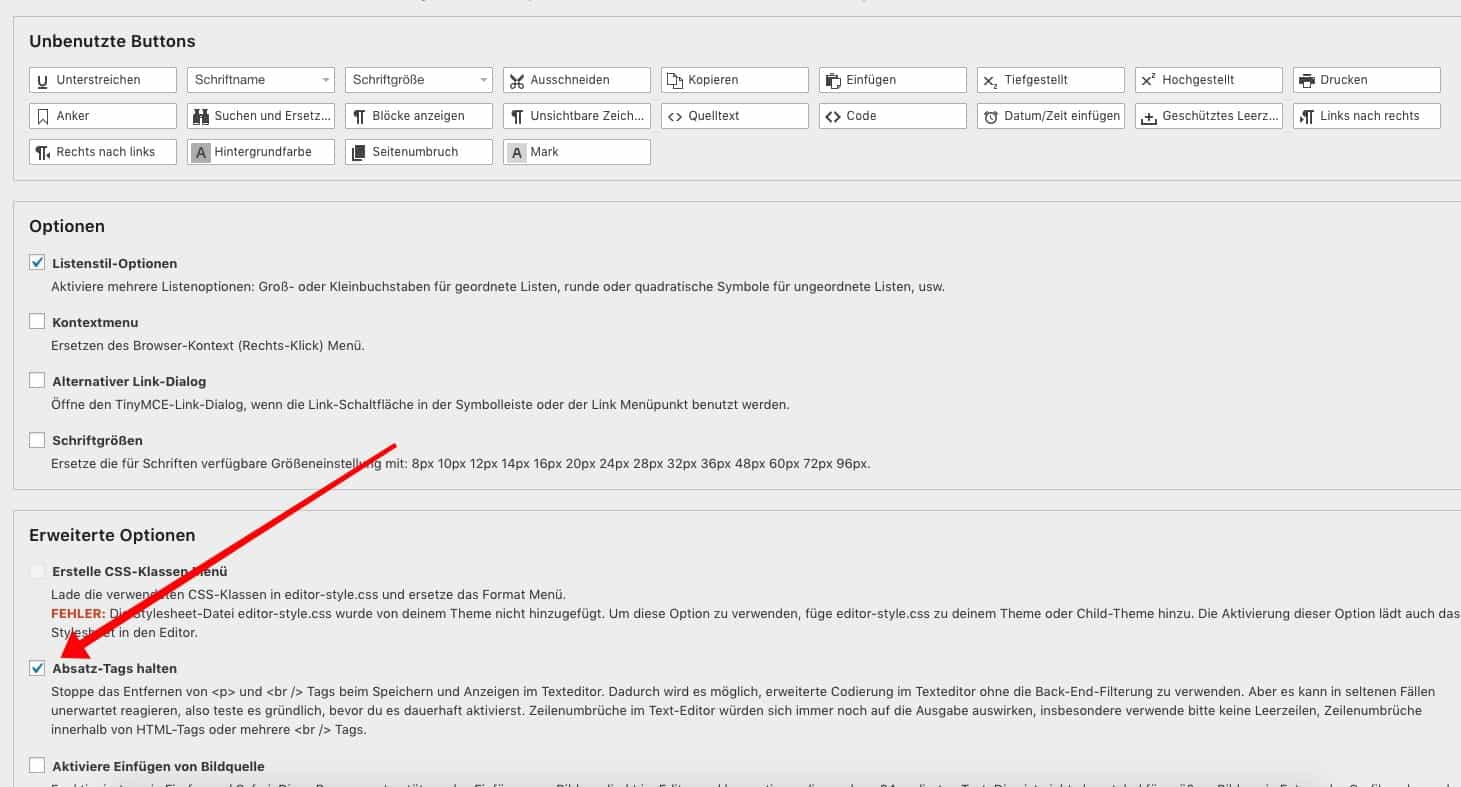Click the Einfügen paste button

892,80
